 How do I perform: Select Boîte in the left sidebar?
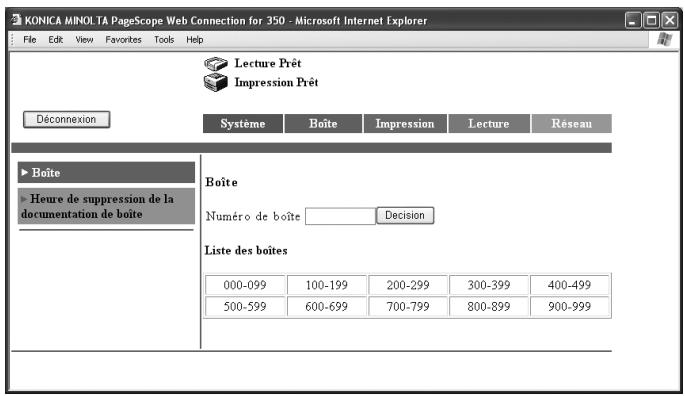106,173
